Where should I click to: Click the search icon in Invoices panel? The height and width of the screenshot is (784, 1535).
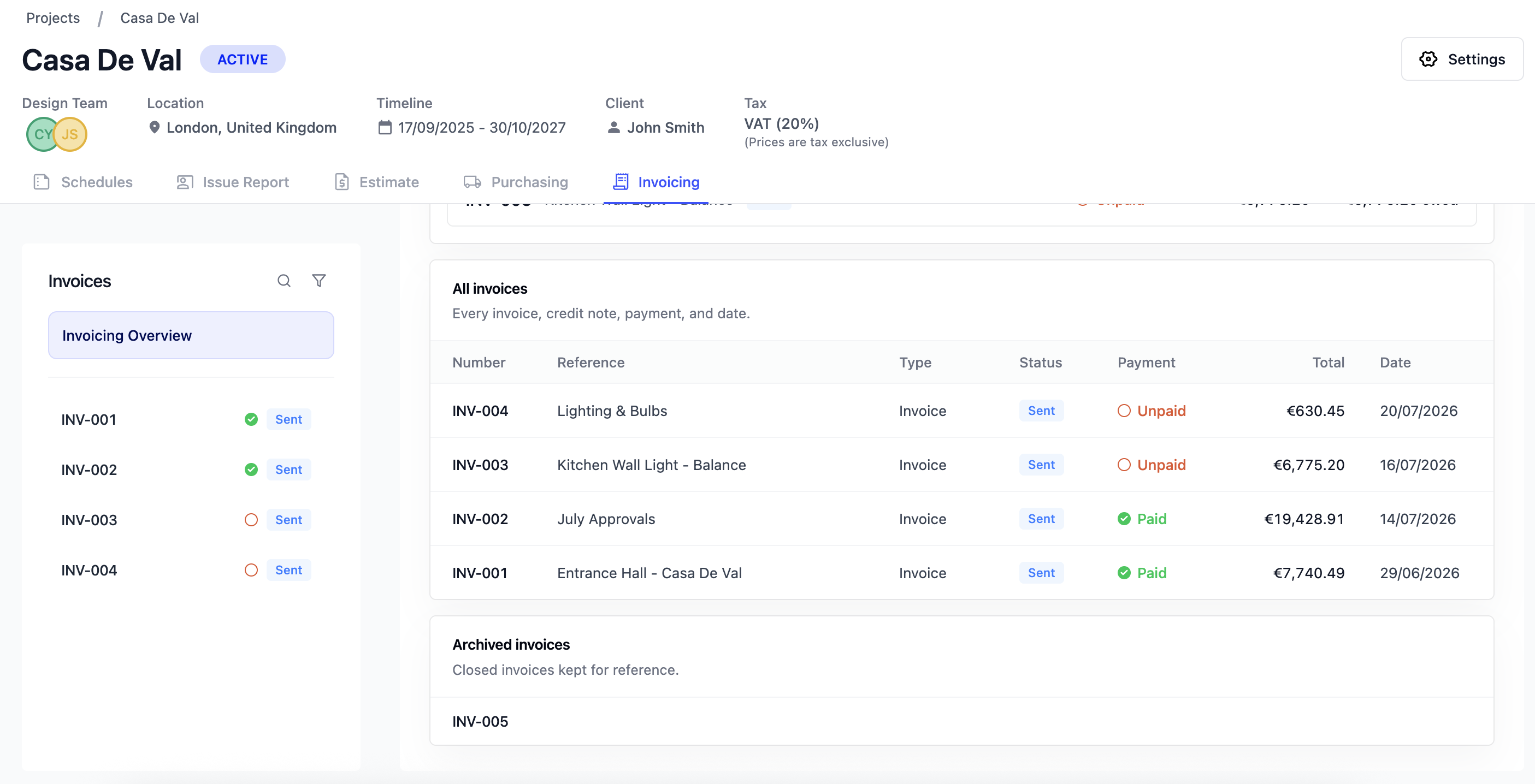(284, 281)
